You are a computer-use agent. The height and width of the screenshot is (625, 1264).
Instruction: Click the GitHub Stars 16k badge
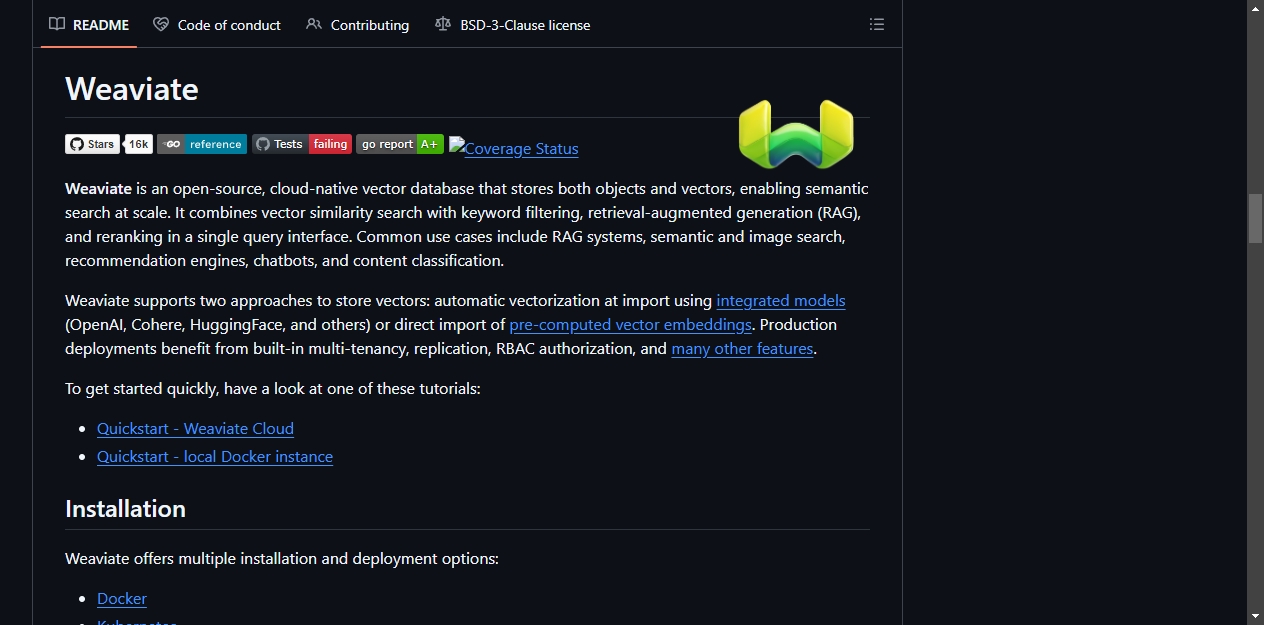tap(109, 144)
